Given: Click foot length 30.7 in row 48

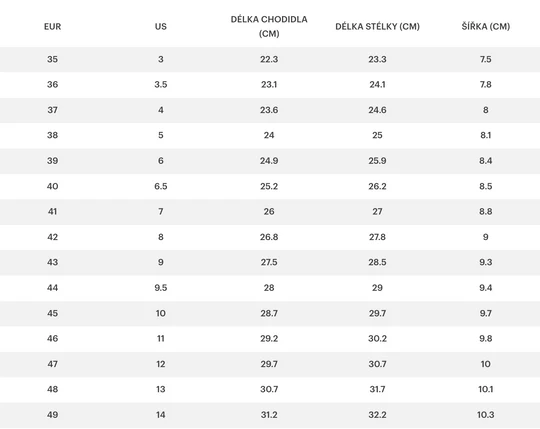Looking at the screenshot, I should pyautogui.click(x=269, y=389).
